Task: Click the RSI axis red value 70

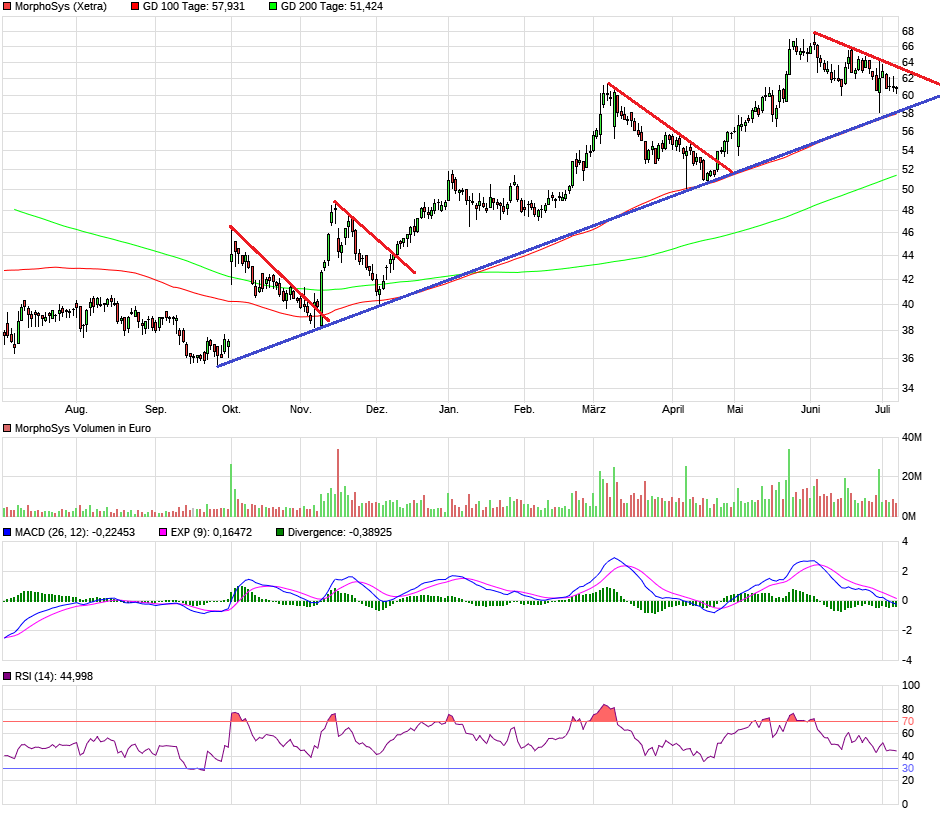Action: (908, 722)
